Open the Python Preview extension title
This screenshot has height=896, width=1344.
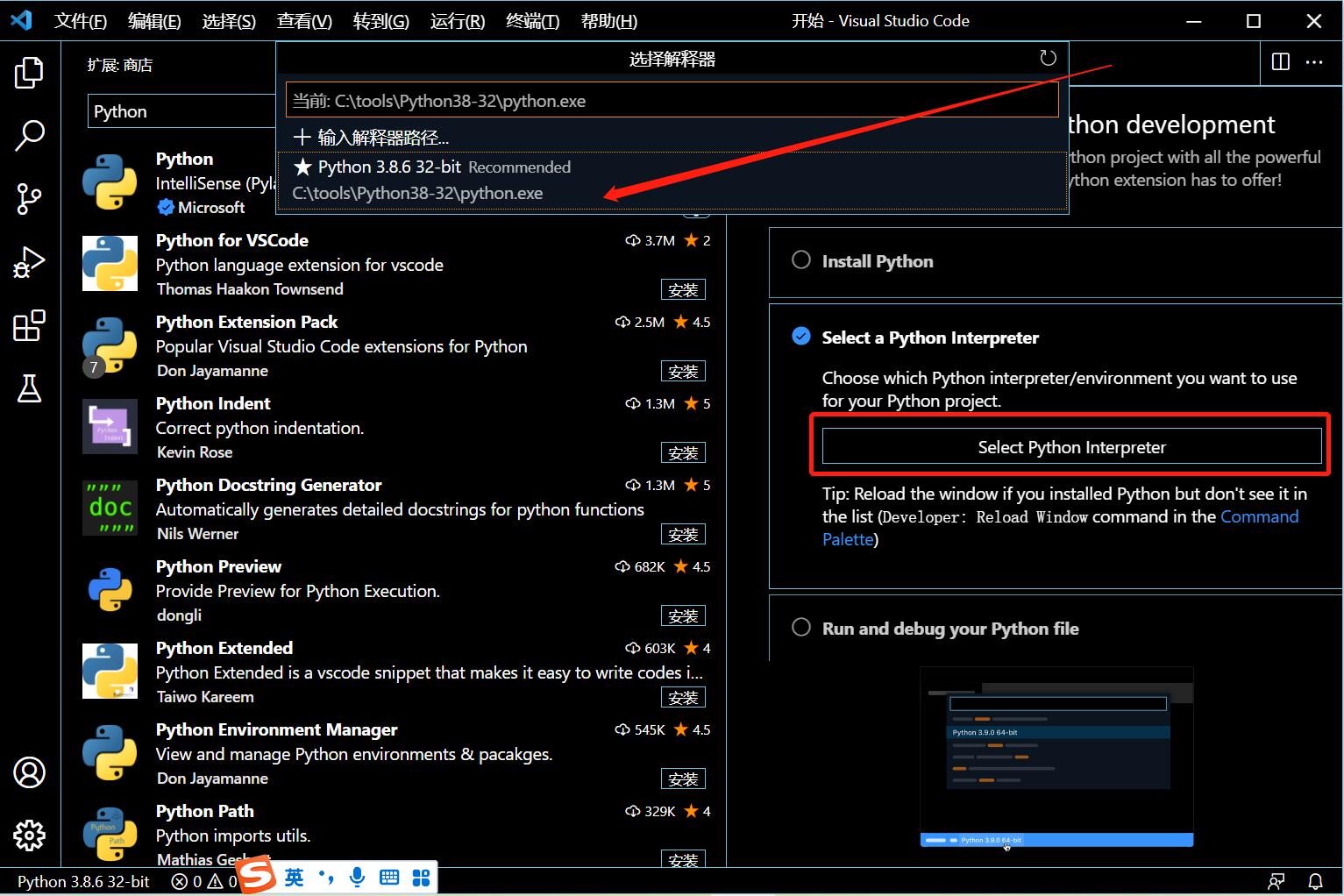click(x=218, y=566)
